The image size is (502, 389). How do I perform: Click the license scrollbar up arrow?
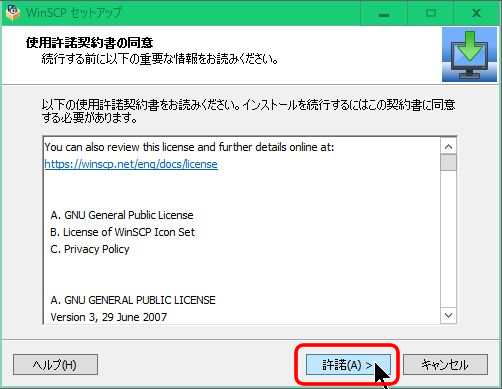pyautogui.click(x=448, y=147)
